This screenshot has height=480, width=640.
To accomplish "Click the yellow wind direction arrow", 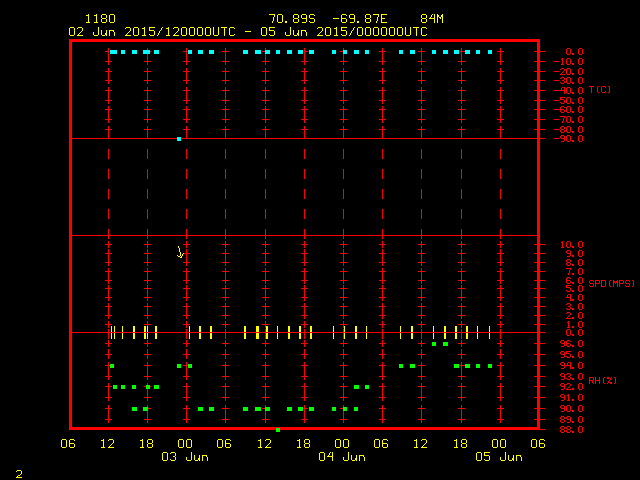I will click(x=181, y=252).
